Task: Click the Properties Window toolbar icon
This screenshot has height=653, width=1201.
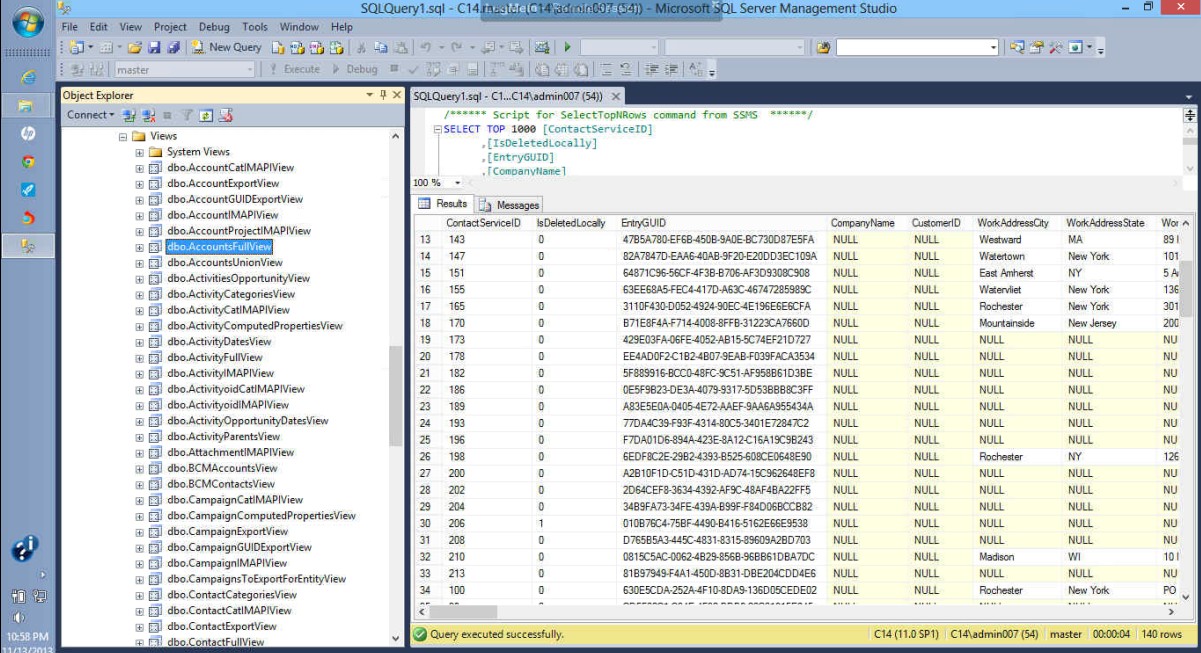Action: [x=1036, y=47]
